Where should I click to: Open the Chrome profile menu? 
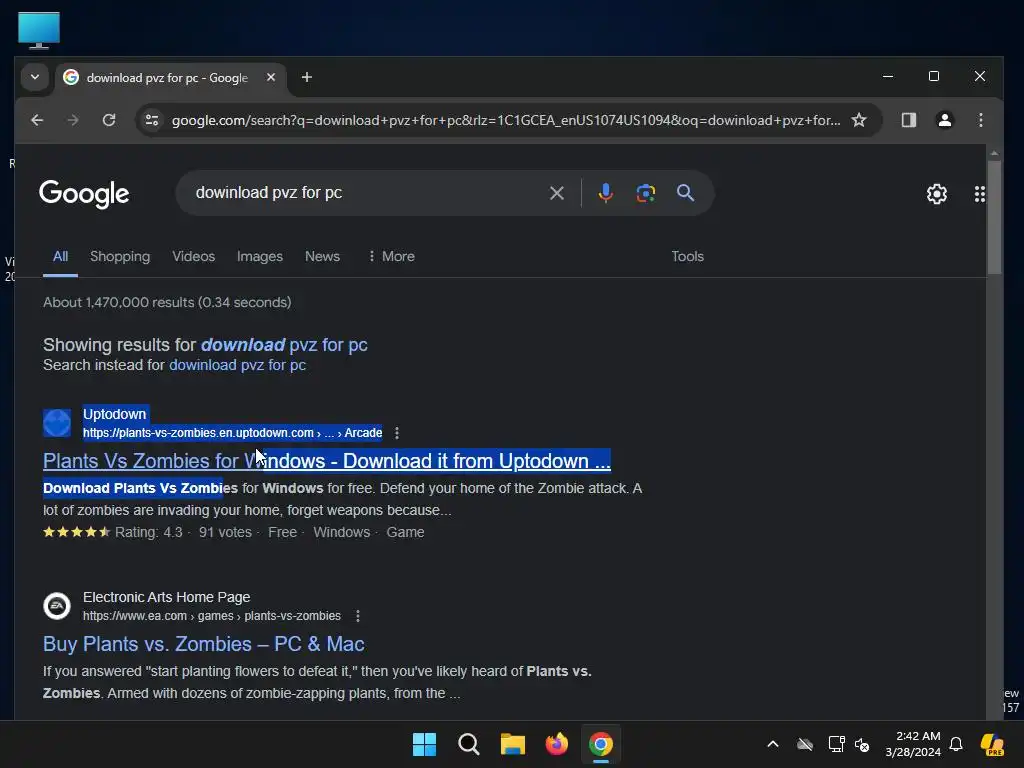tap(945, 120)
